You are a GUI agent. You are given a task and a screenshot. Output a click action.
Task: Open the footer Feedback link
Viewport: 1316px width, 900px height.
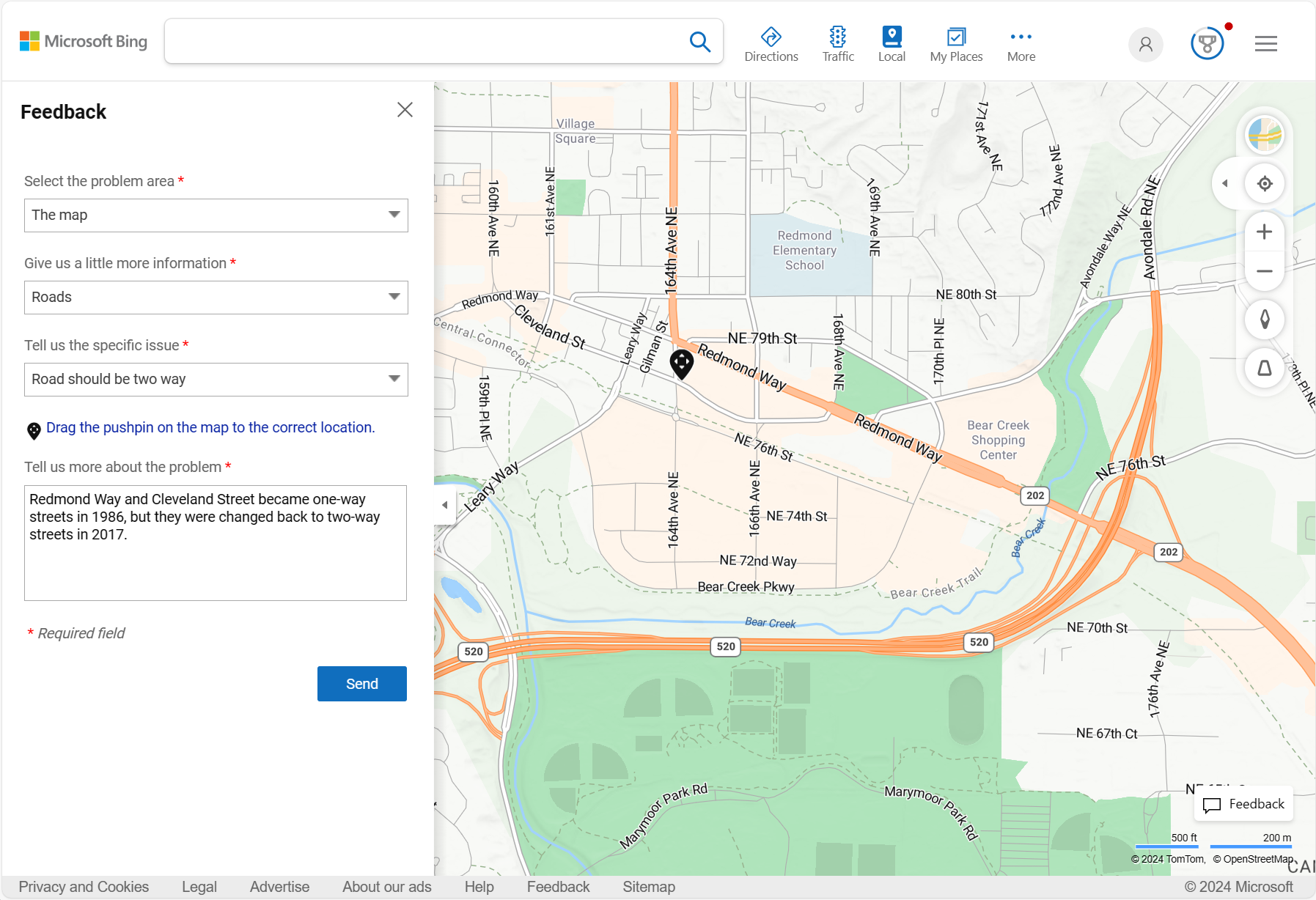point(558,887)
